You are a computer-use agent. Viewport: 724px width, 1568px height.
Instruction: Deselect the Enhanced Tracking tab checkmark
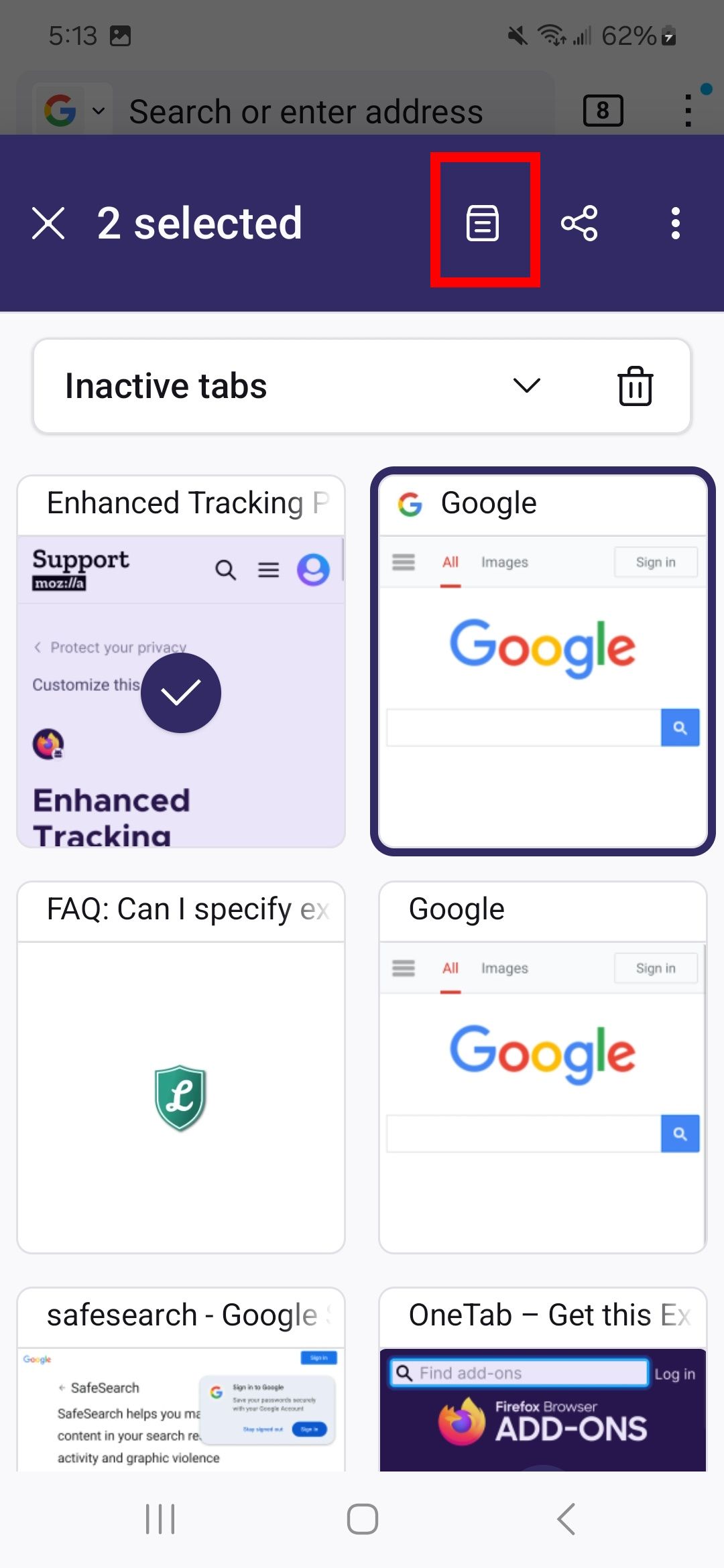tap(181, 693)
